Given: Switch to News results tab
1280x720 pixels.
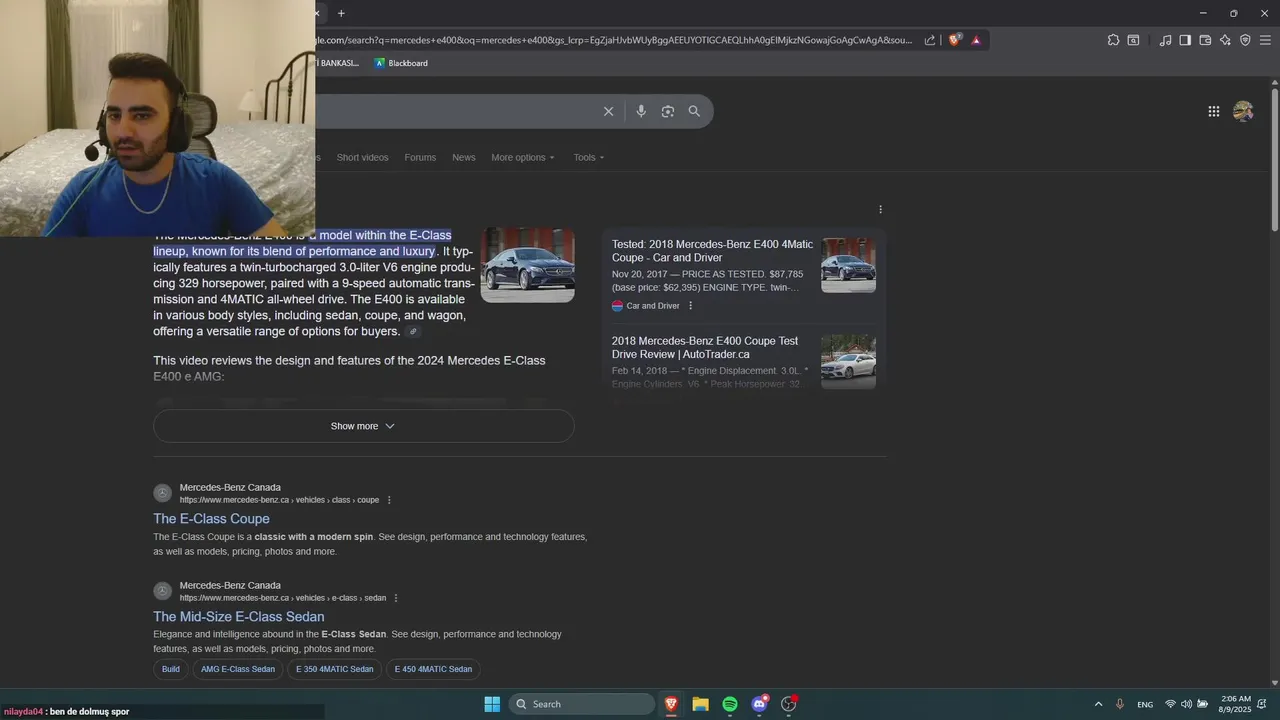Looking at the screenshot, I should pyautogui.click(x=464, y=157).
